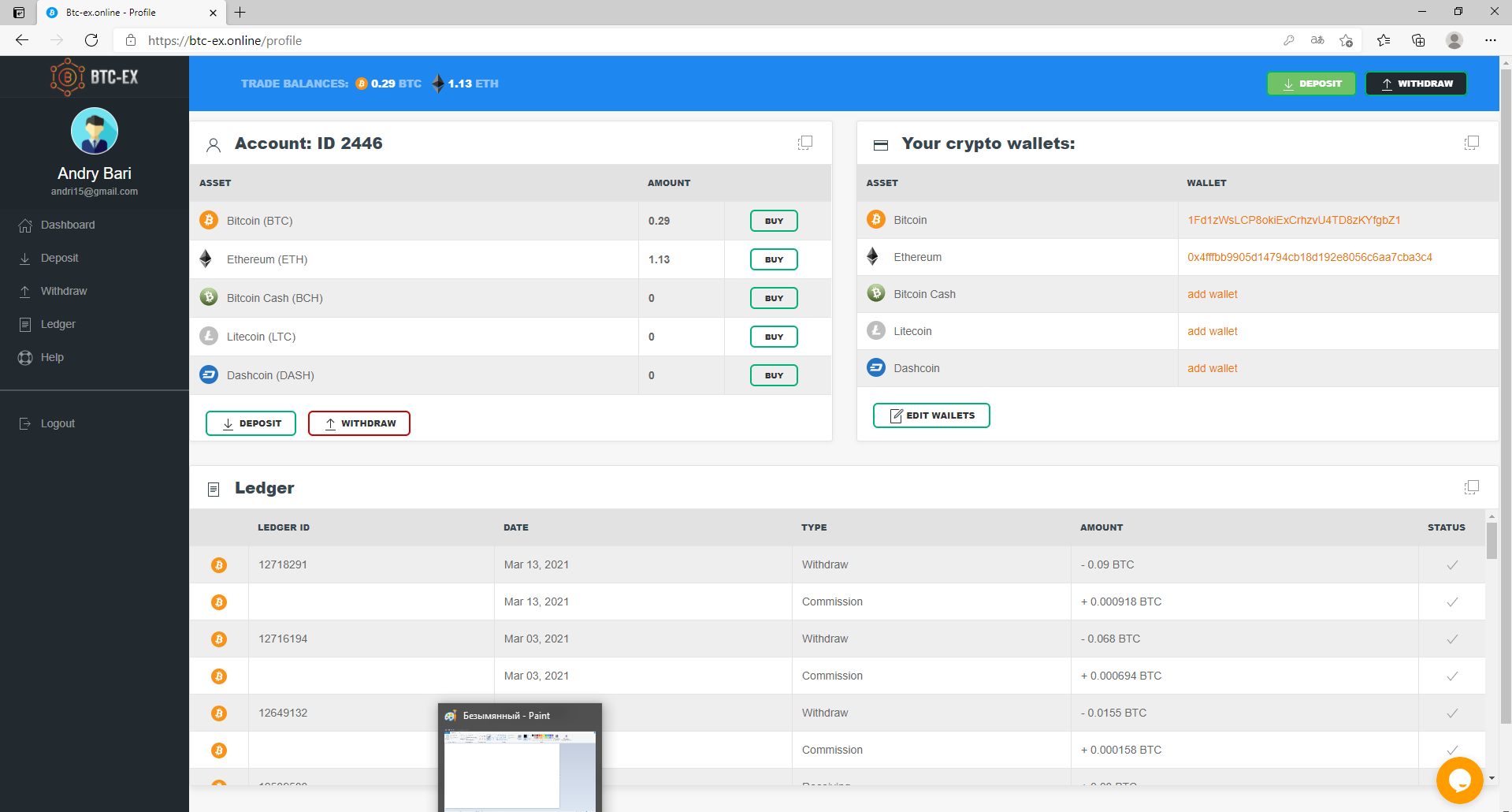Viewport: 1512px width, 812px height.
Task: Refresh the browser page
Action: coord(91,40)
